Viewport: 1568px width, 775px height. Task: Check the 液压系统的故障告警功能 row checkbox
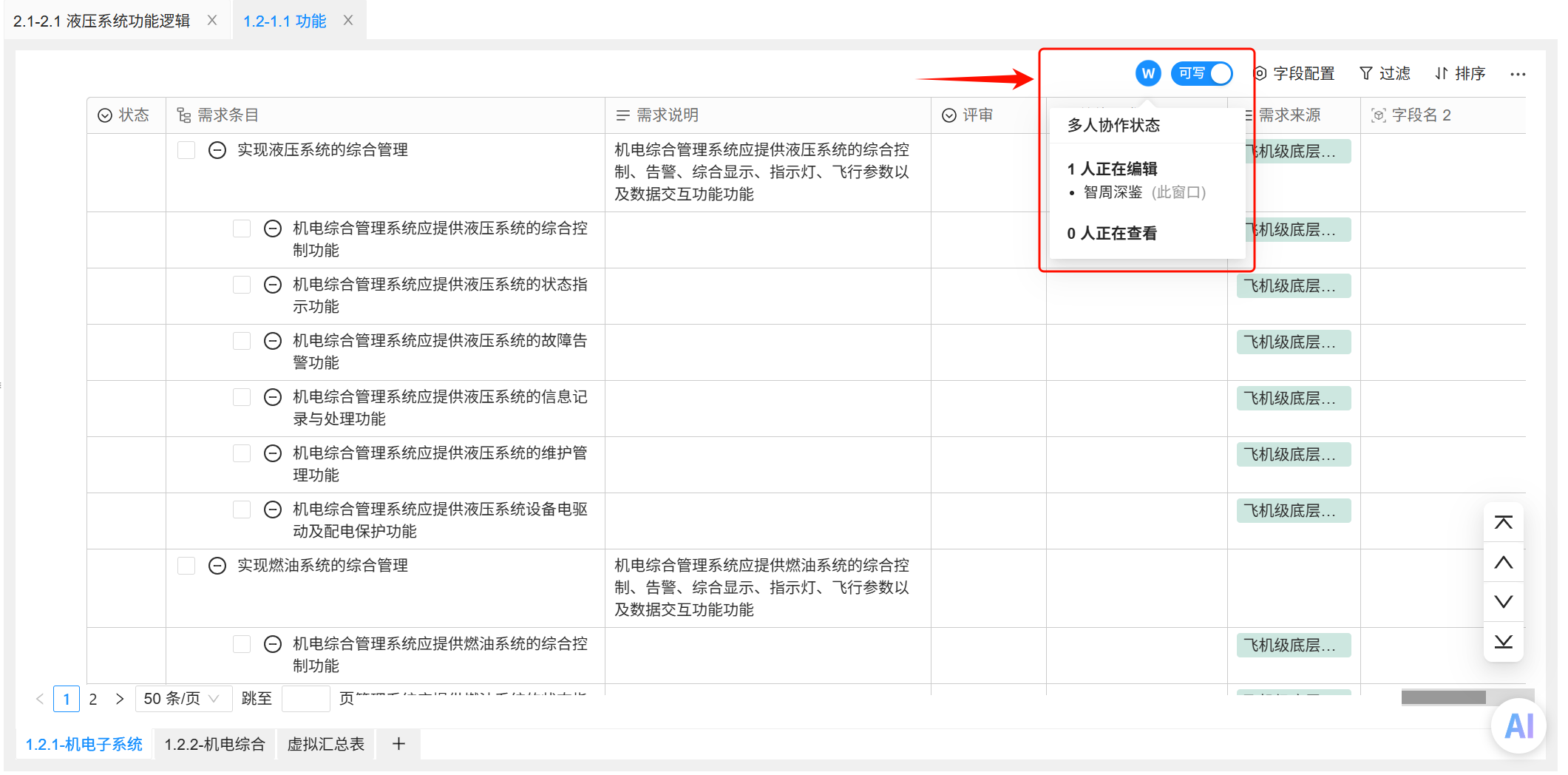(x=242, y=341)
